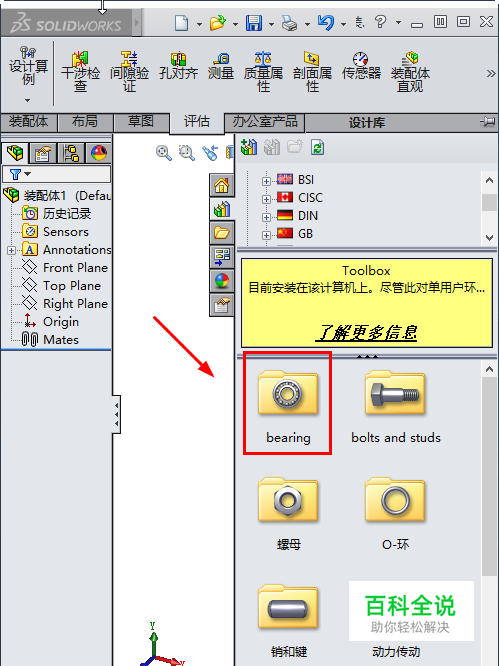Open the Save options dropdown arrow
The image size is (499, 666).
pyautogui.click(x=271, y=24)
